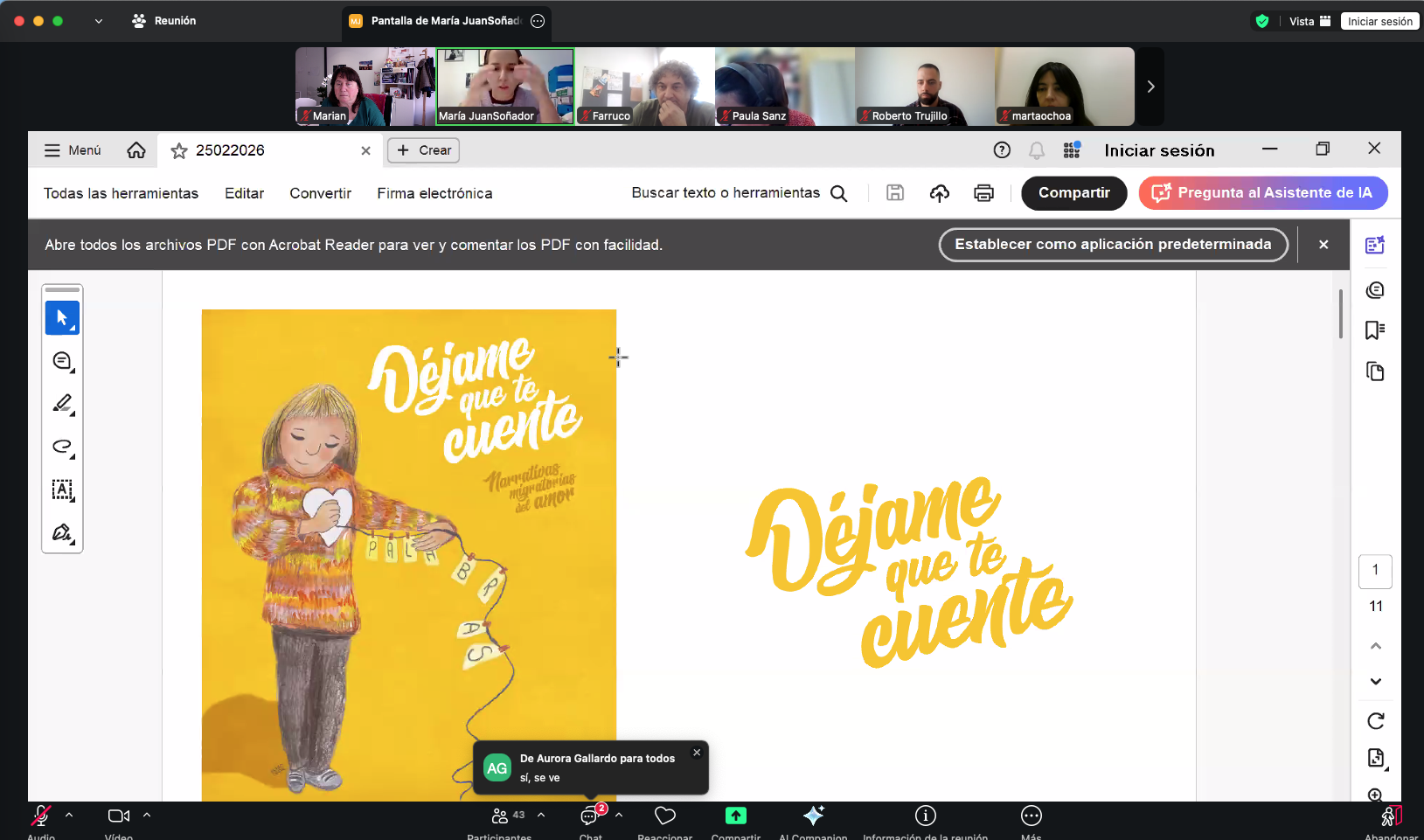This screenshot has width=1424, height=840.
Task: Choose the add comment tool
Action: coord(62,361)
